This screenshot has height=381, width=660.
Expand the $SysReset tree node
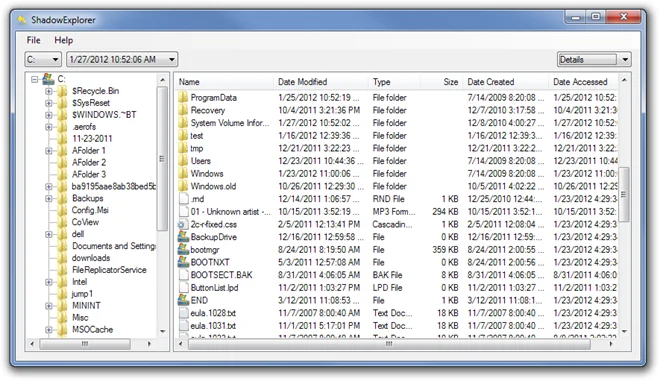tap(49, 103)
